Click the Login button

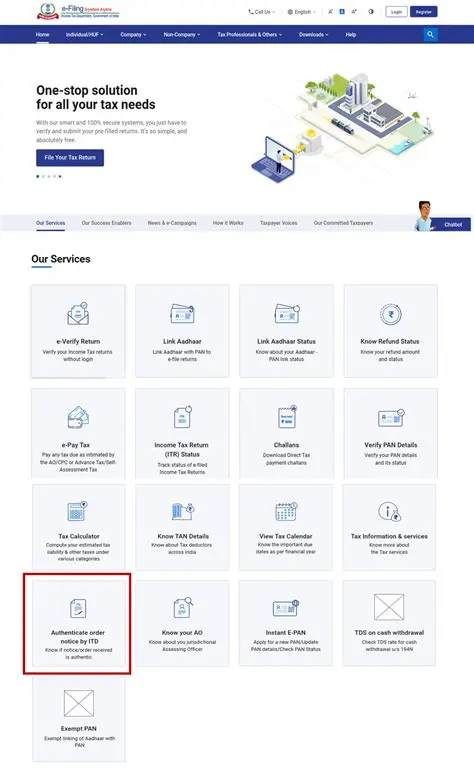(396, 12)
